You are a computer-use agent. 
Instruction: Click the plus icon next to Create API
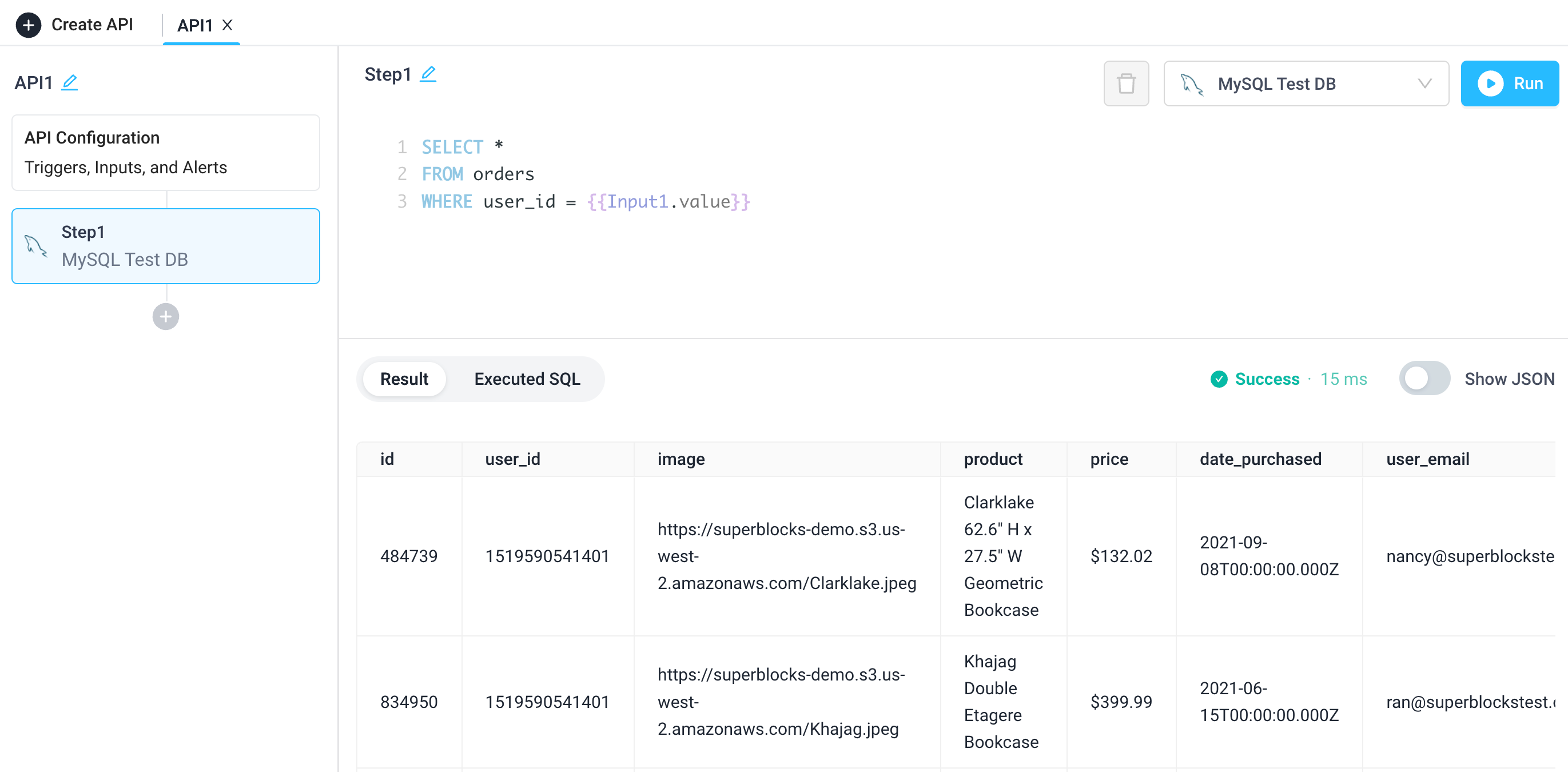(x=28, y=25)
